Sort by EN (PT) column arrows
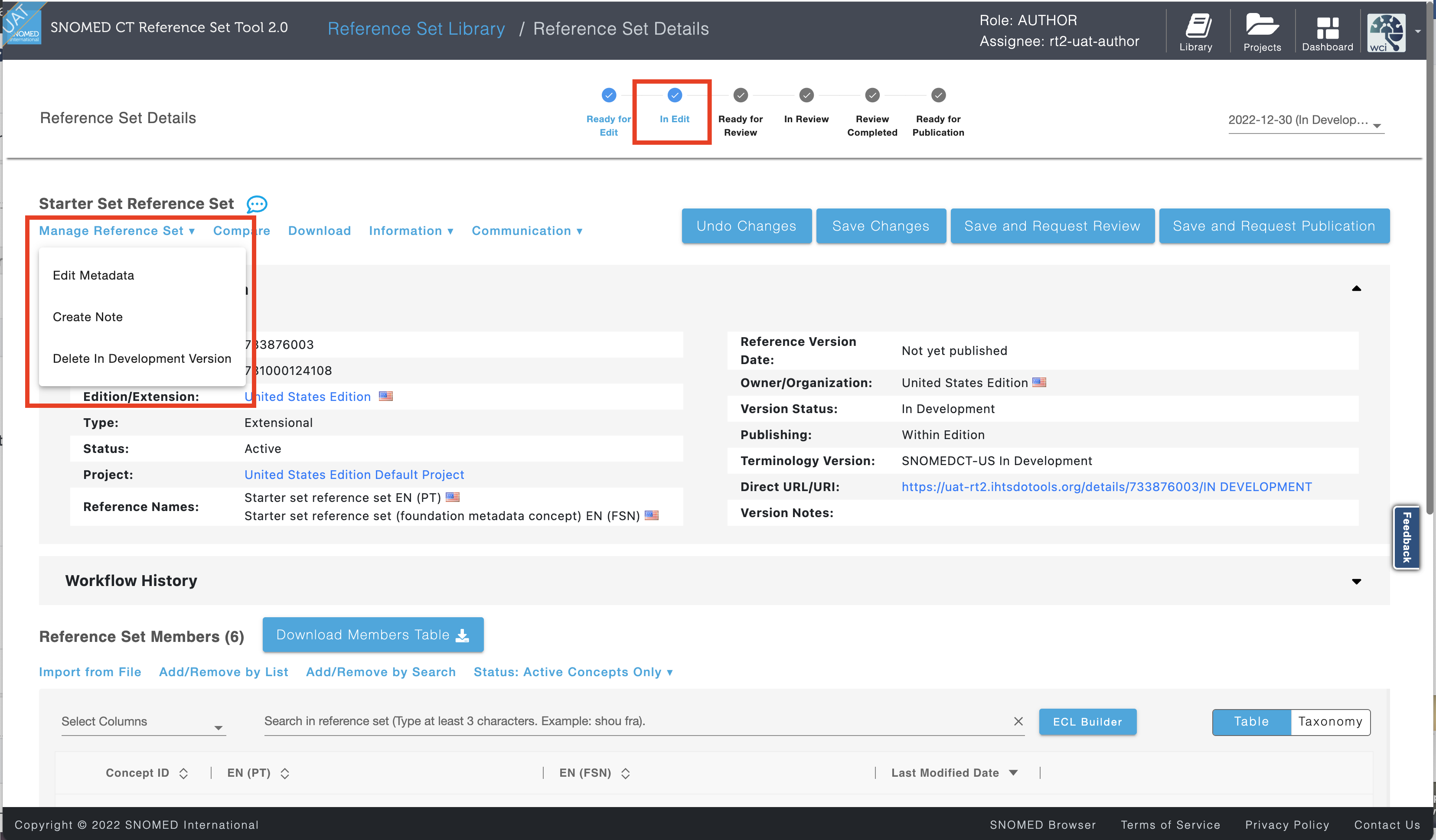1436x840 pixels. 285,773
